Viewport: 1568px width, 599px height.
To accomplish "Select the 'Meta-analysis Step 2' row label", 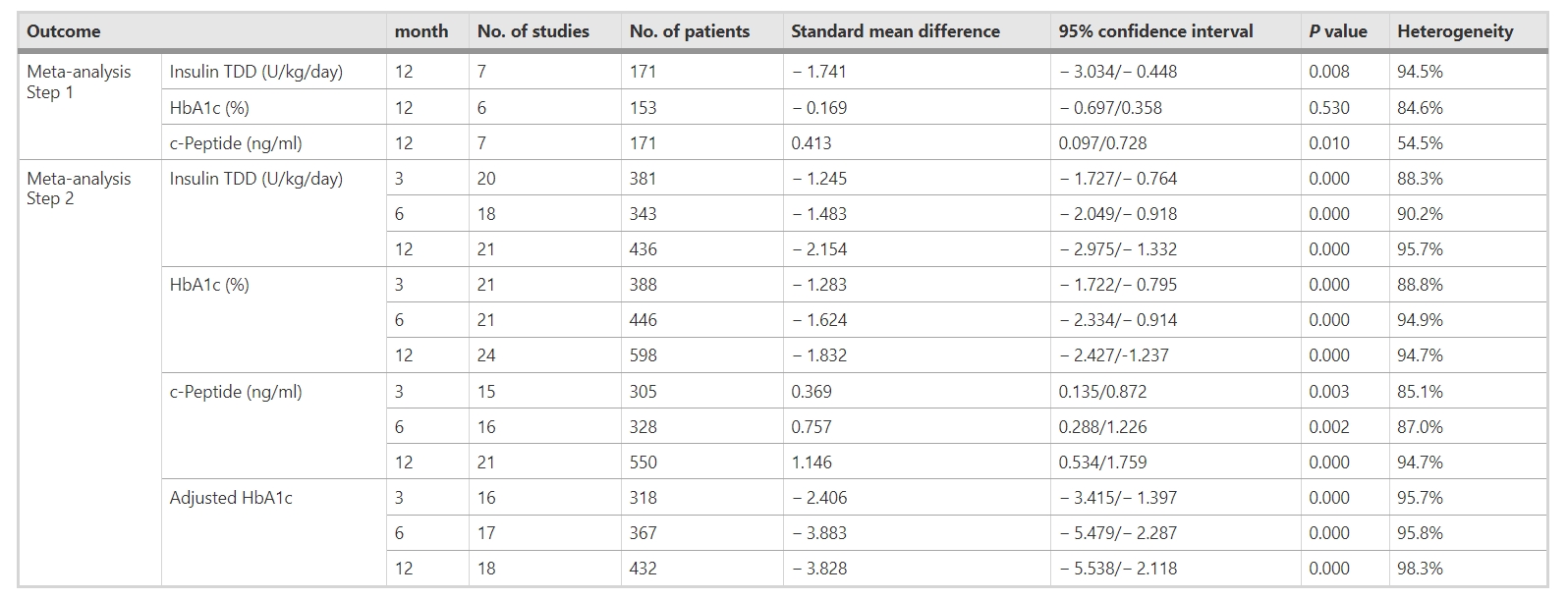I will (79, 189).
